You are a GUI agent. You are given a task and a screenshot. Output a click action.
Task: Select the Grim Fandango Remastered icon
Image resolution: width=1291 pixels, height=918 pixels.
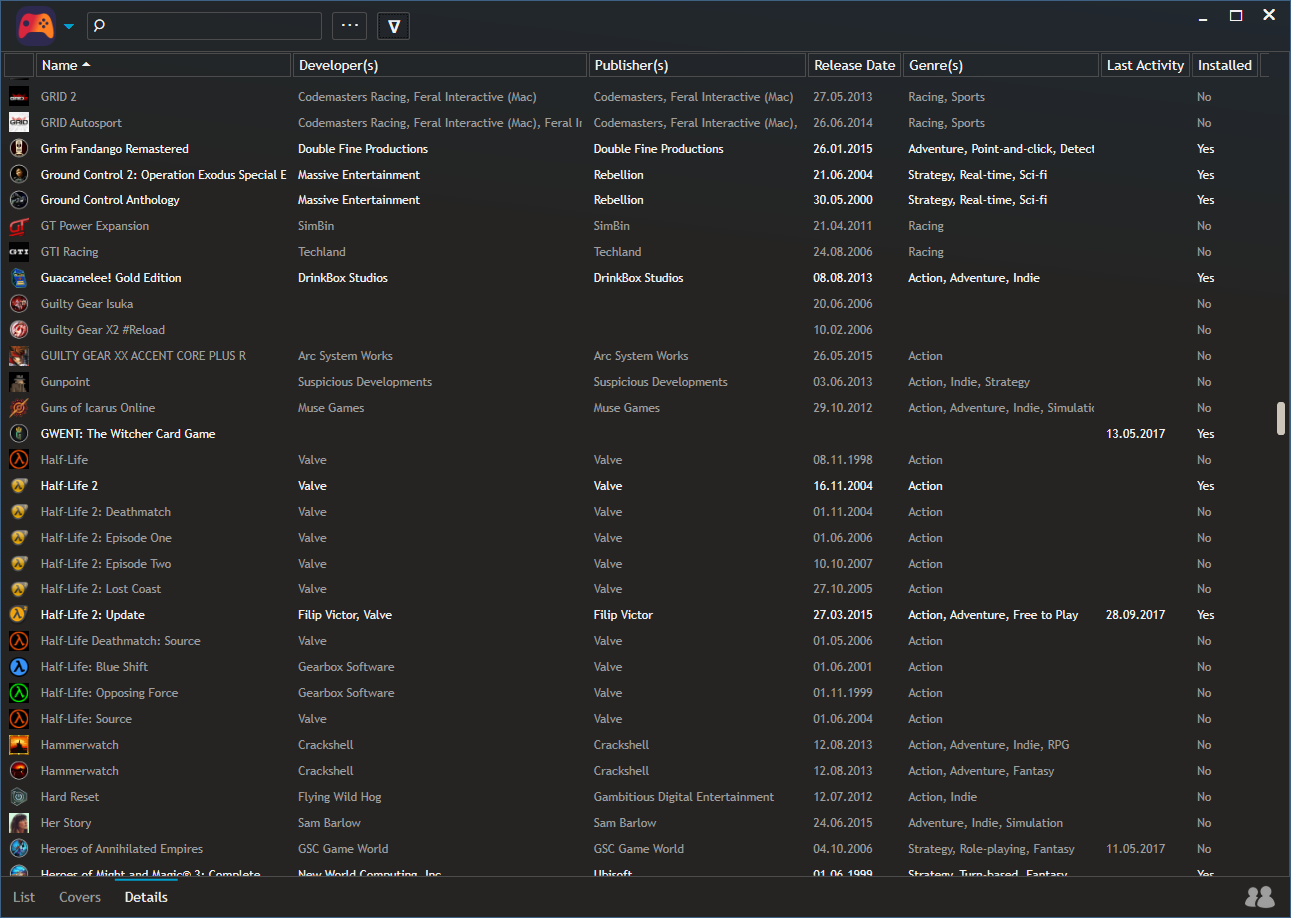click(x=19, y=149)
